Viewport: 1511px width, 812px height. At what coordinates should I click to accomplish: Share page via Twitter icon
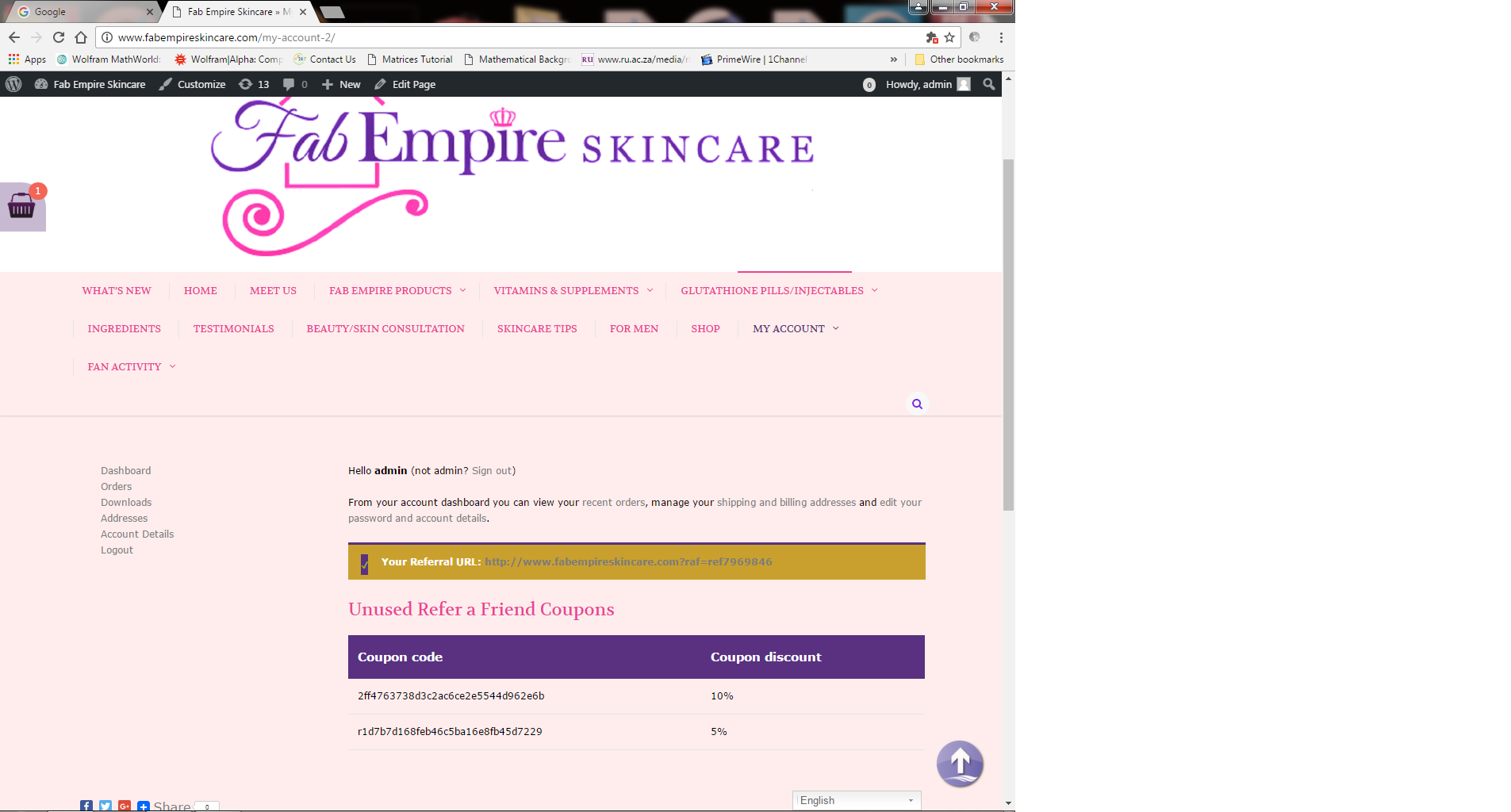[x=105, y=806]
